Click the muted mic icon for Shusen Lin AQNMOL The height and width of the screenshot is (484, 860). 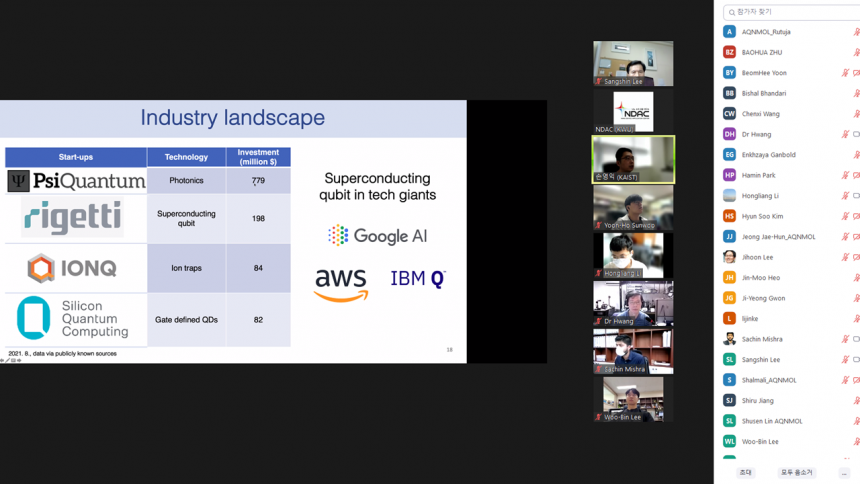[x=856, y=421]
